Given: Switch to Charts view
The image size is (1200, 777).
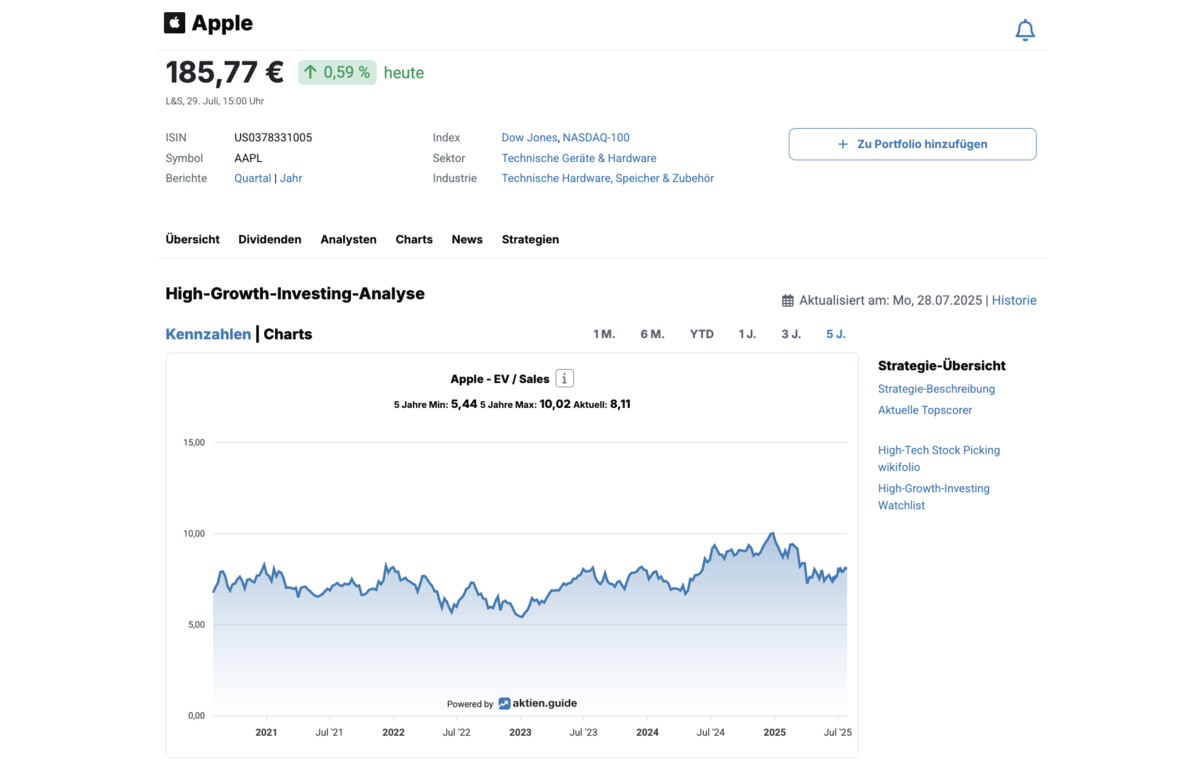Looking at the screenshot, I should pos(288,334).
